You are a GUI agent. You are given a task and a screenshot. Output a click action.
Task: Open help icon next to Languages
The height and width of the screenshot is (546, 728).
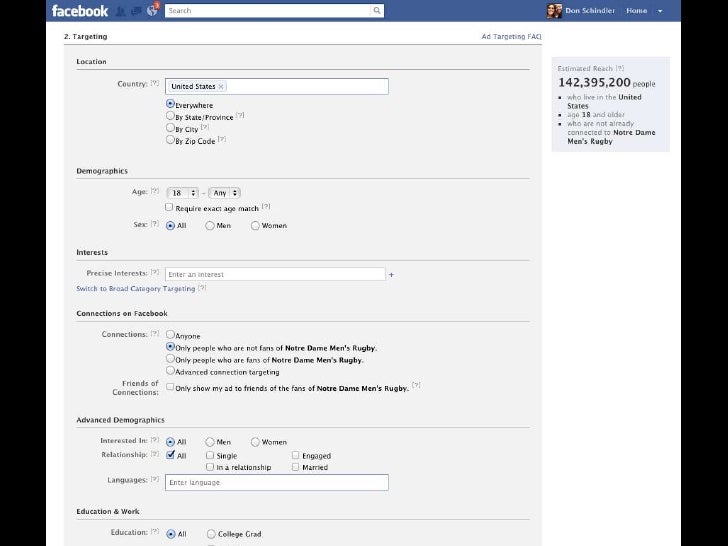[x=155, y=479]
